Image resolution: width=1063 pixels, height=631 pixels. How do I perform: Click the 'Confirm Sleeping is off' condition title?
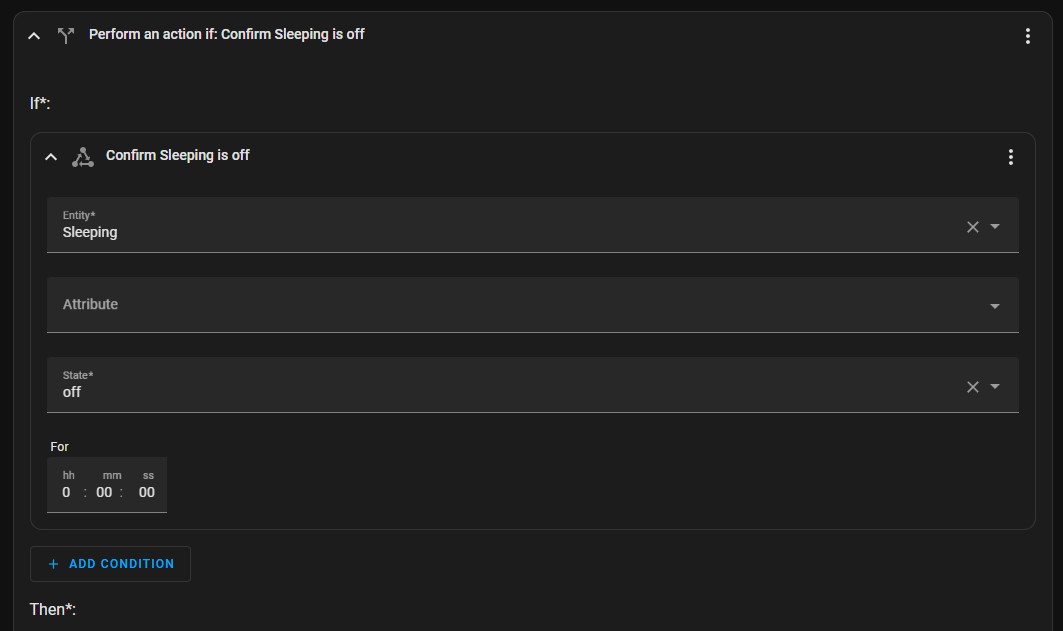[x=178, y=156]
